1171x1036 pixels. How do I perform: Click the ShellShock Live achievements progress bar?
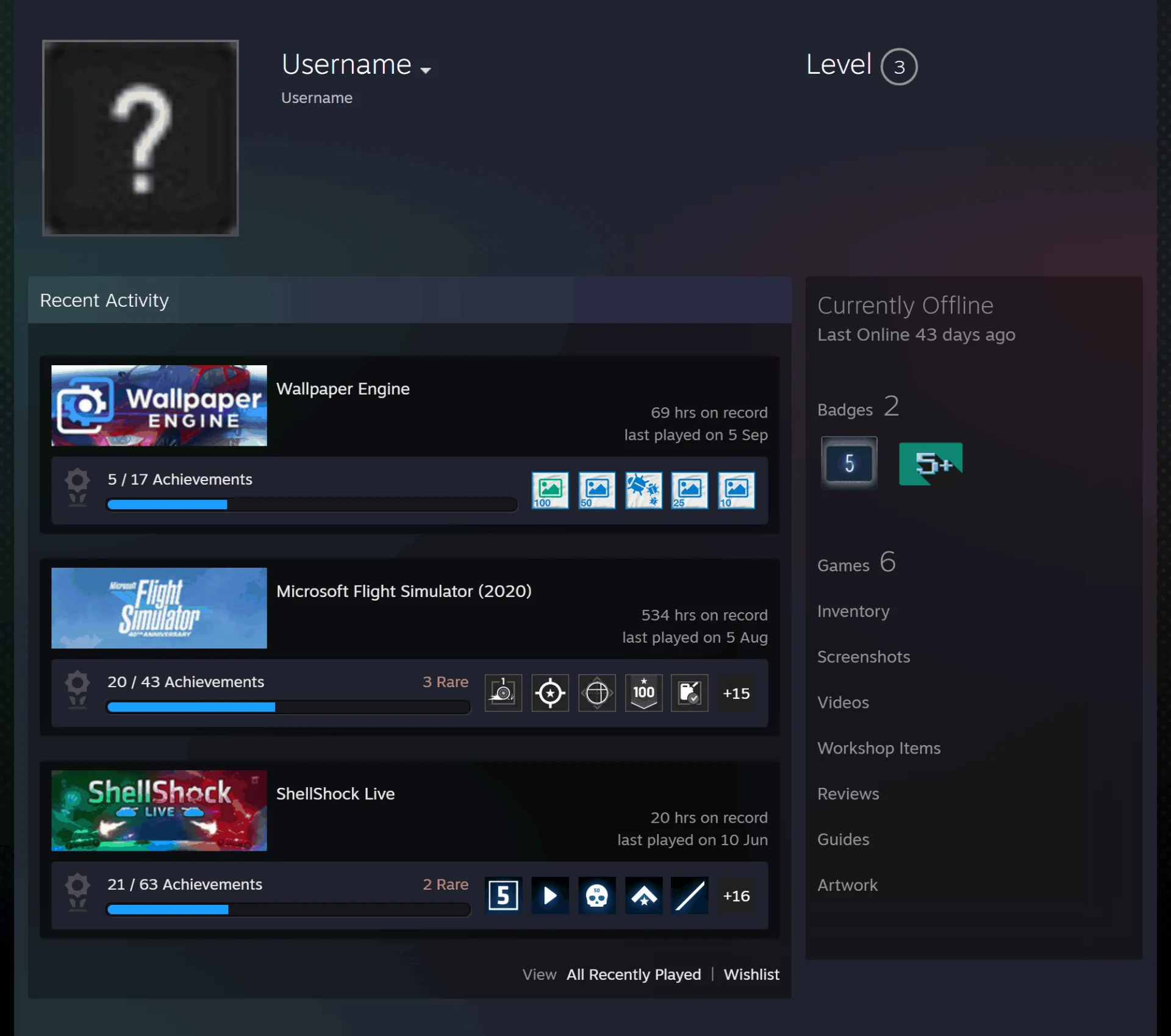click(x=288, y=909)
